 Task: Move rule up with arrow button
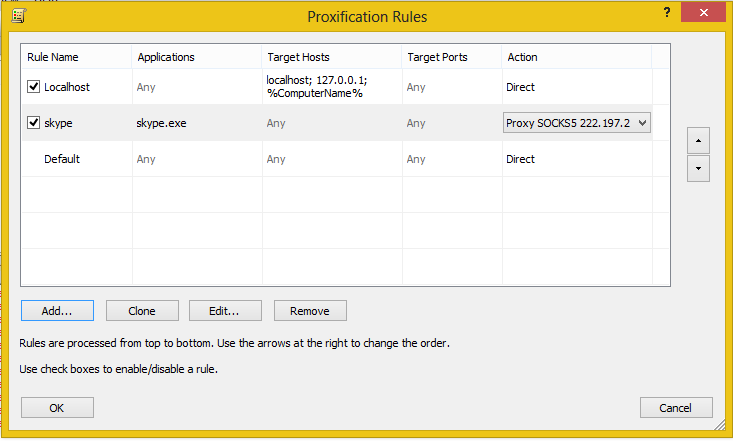(x=699, y=140)
